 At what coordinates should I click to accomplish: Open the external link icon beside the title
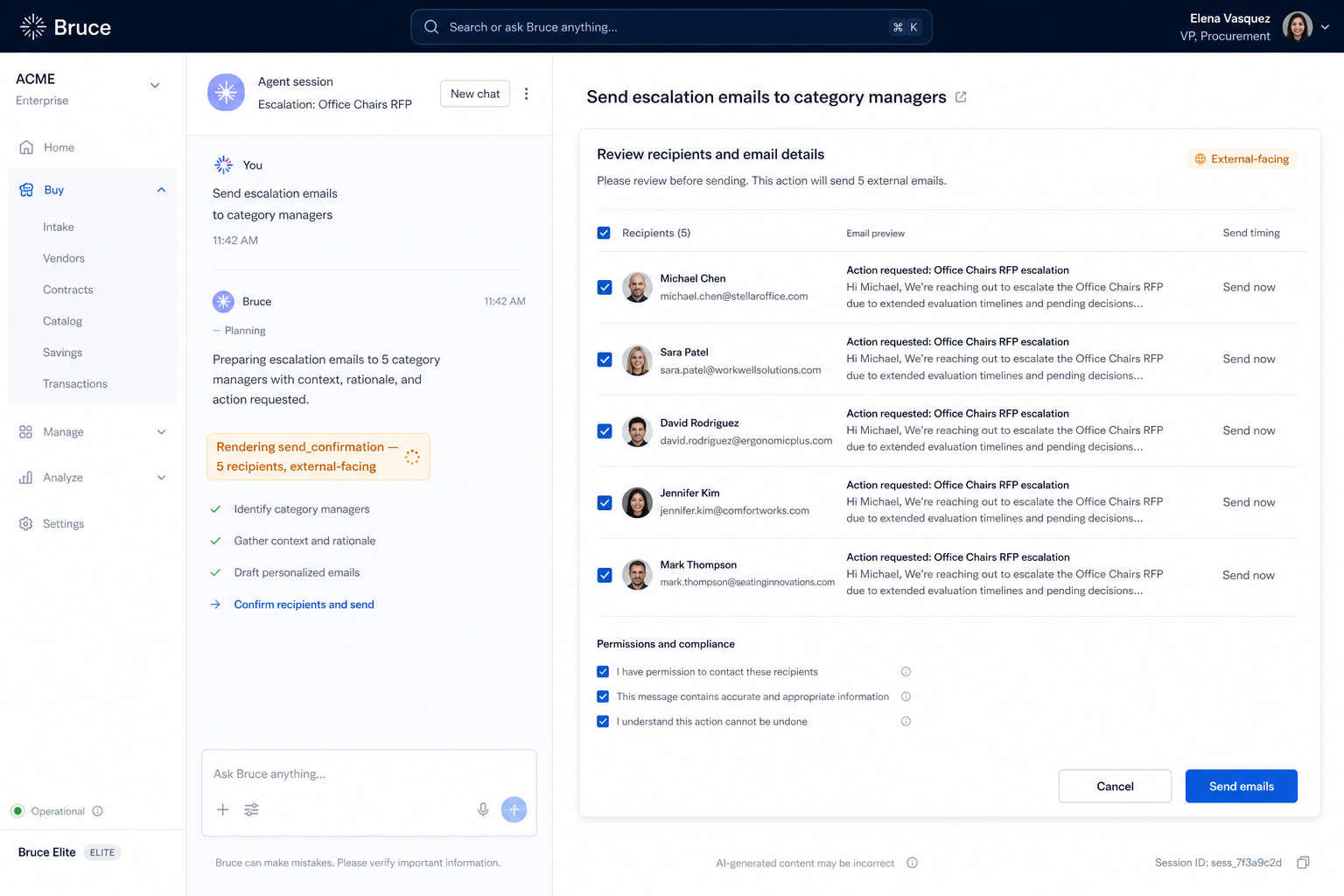961,97
